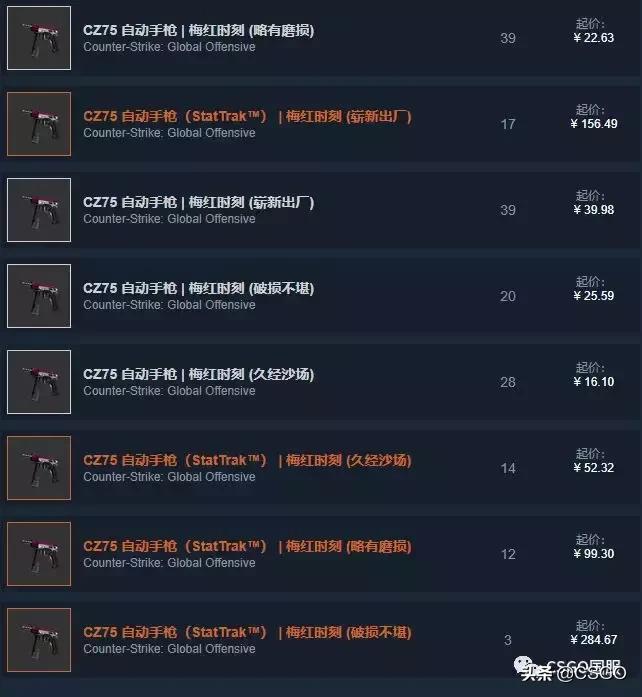
Task: Click the 久经沙场 non-StatTrak weapon image
Action: pos(39,382)
